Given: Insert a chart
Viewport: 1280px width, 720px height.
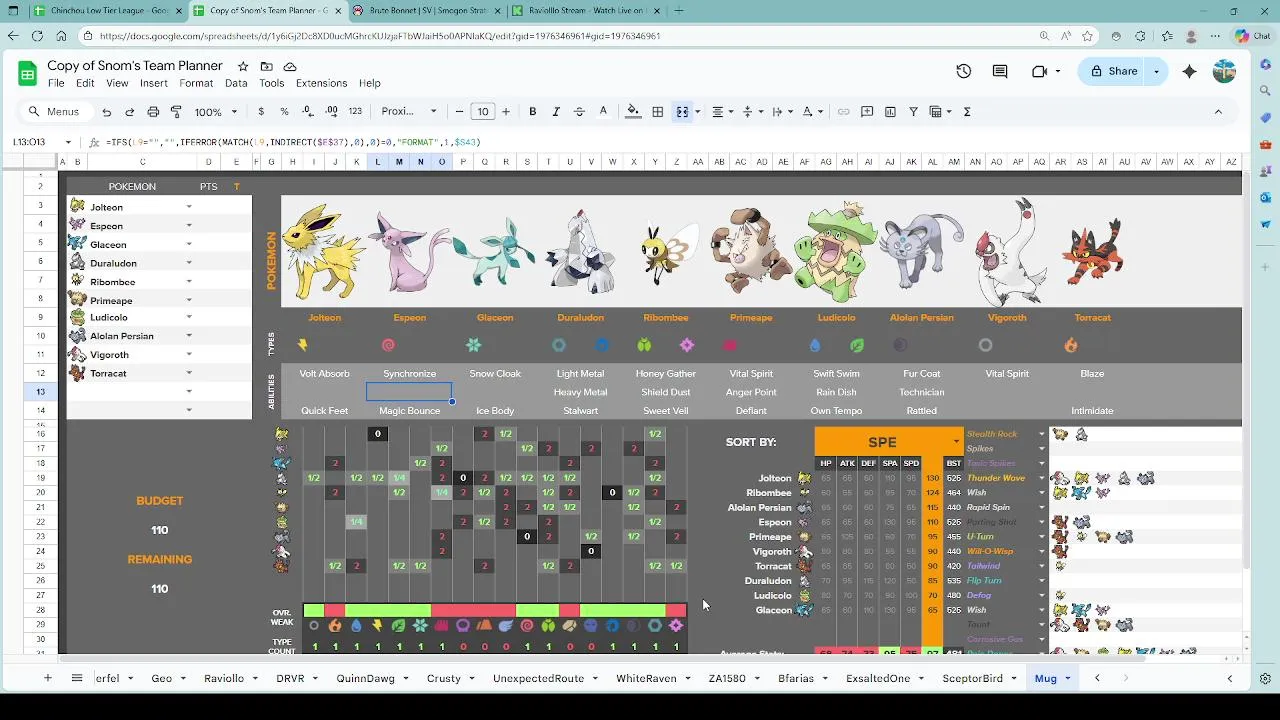Looking at the screenshot, I should pos(890,112).
